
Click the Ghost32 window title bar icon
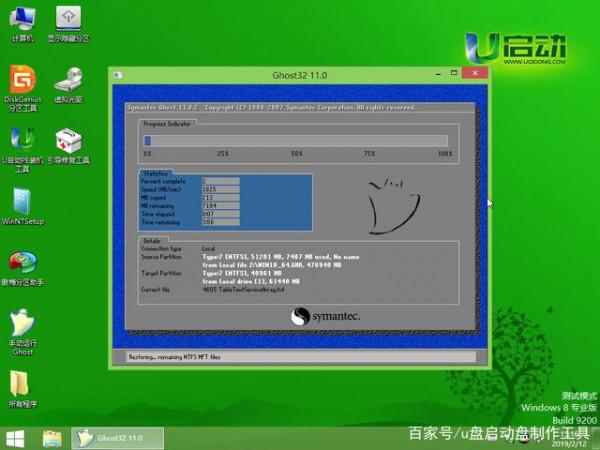tap(117, 74)
